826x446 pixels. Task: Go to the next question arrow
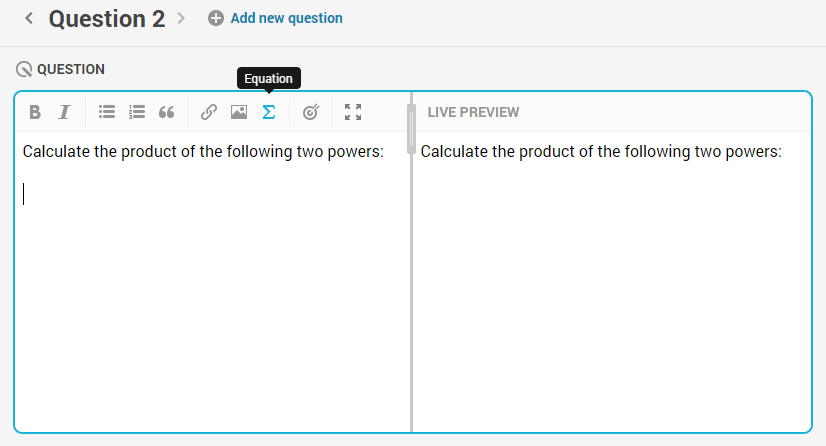(181, 18)
